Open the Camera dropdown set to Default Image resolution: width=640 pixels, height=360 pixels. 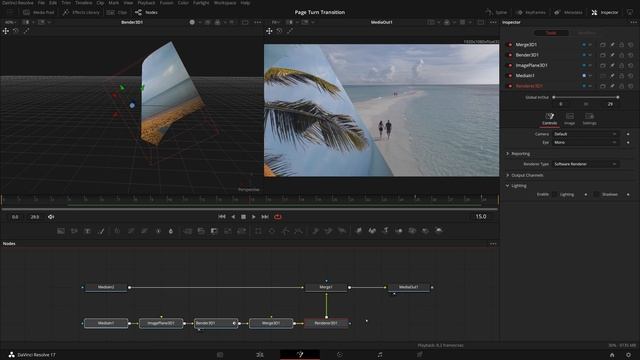pyautogui.click(x=585, y=134)
